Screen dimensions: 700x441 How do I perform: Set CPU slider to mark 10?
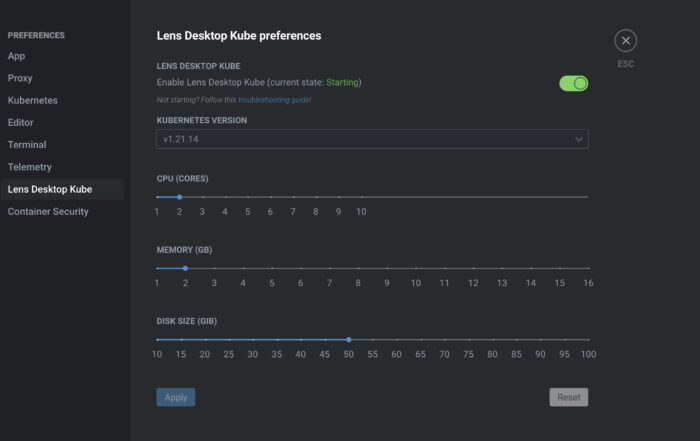[x=362, y=197]
